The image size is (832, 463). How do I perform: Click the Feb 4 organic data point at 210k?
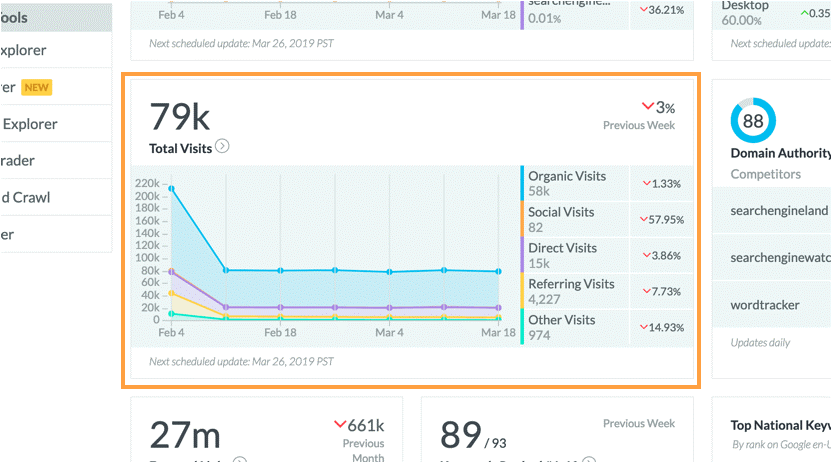click(171, 189)
